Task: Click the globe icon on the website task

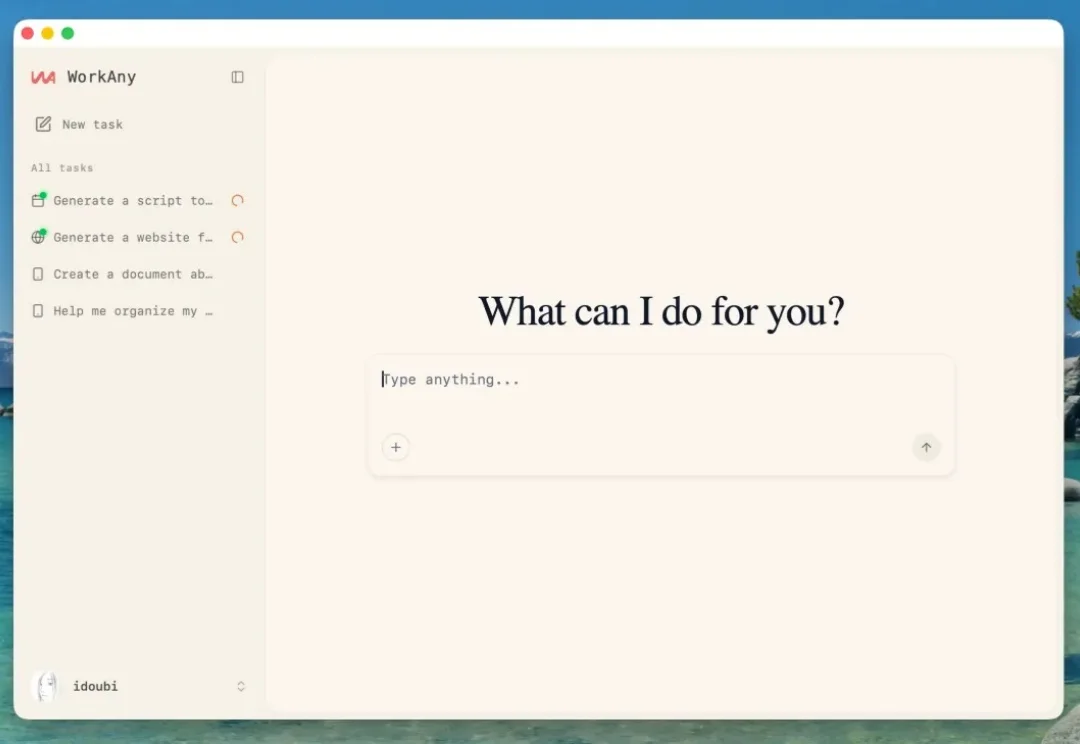Action: [37, 237]
